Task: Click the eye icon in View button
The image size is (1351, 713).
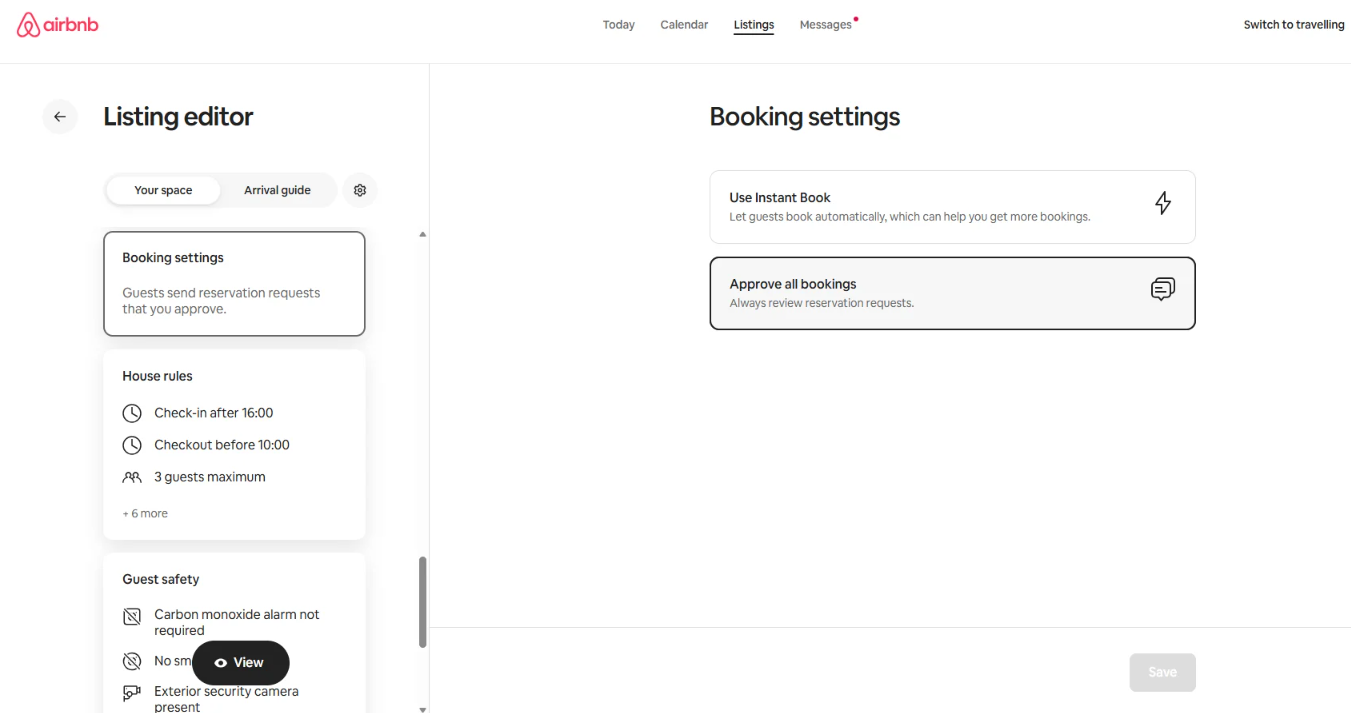Action: tap(220, 663)
